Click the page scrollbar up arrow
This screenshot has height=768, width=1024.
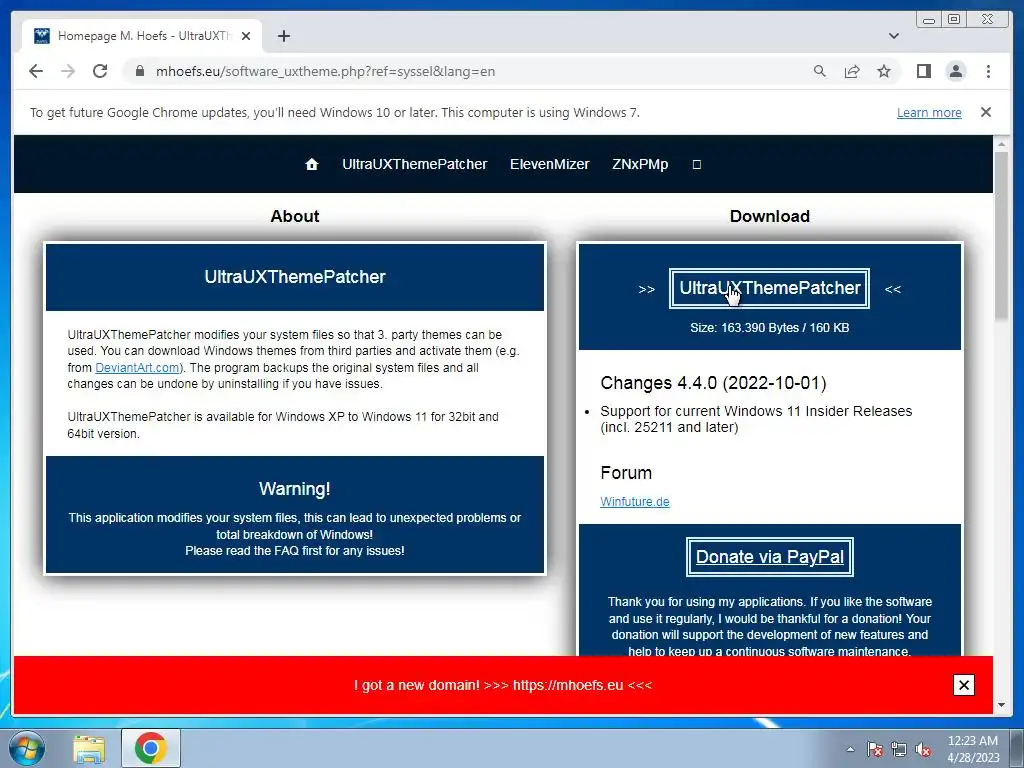click(x=1001, y=143)
